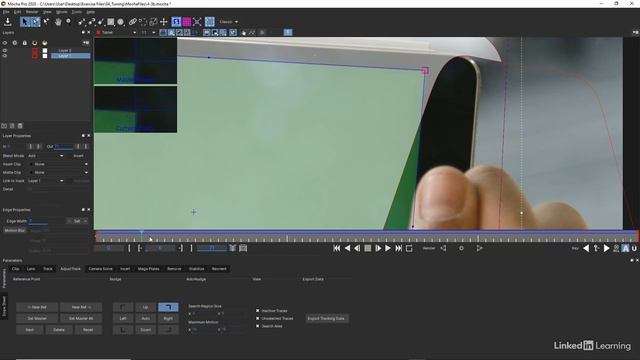The width and height of the screenshot is (640, 360).
Task: Toggle the Unselected Traces checkbox
Action: pyautogui.click(x=258, y=318)
